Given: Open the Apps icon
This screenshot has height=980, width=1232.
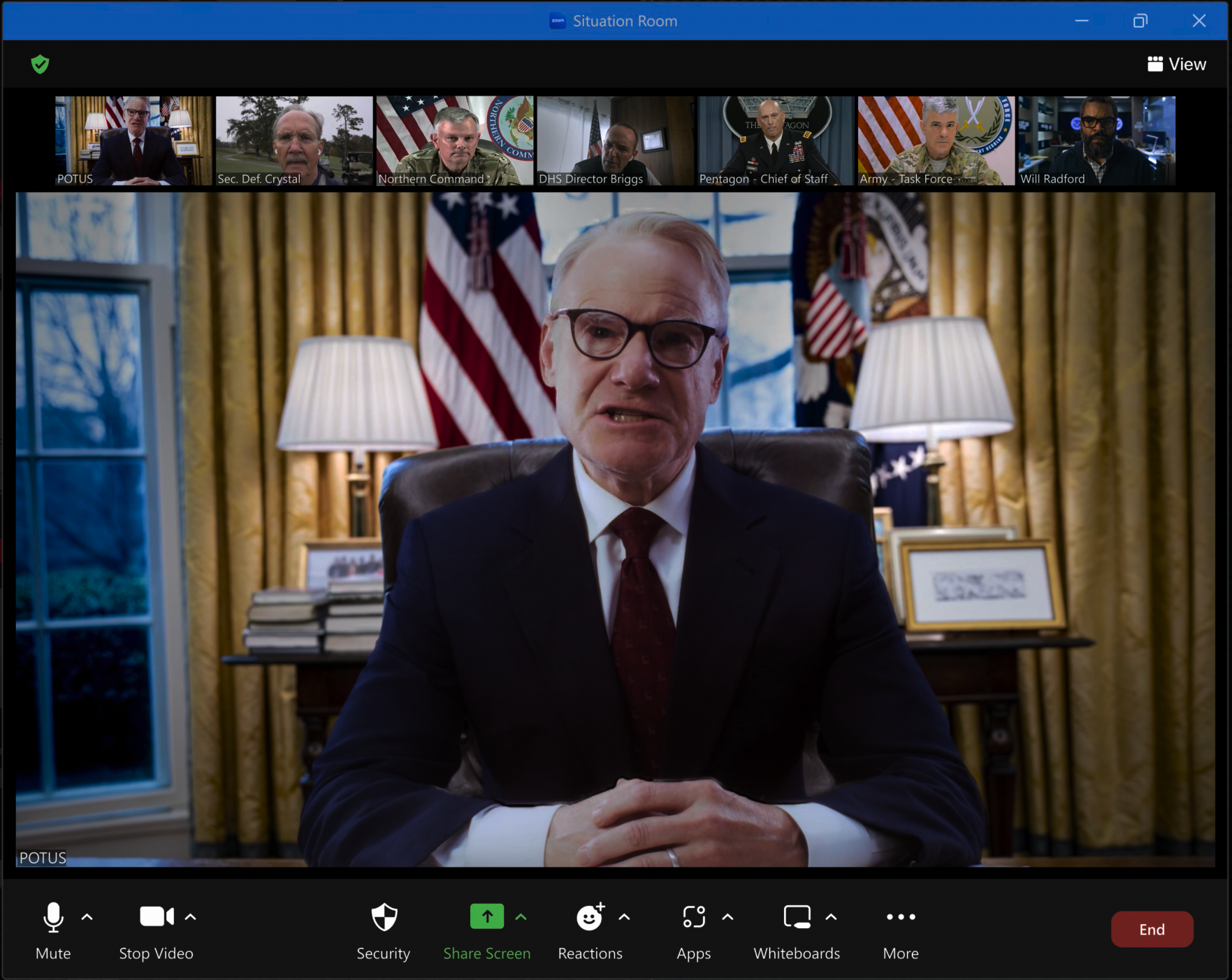Looking at the screenshot, I should [x=694, y=916].
